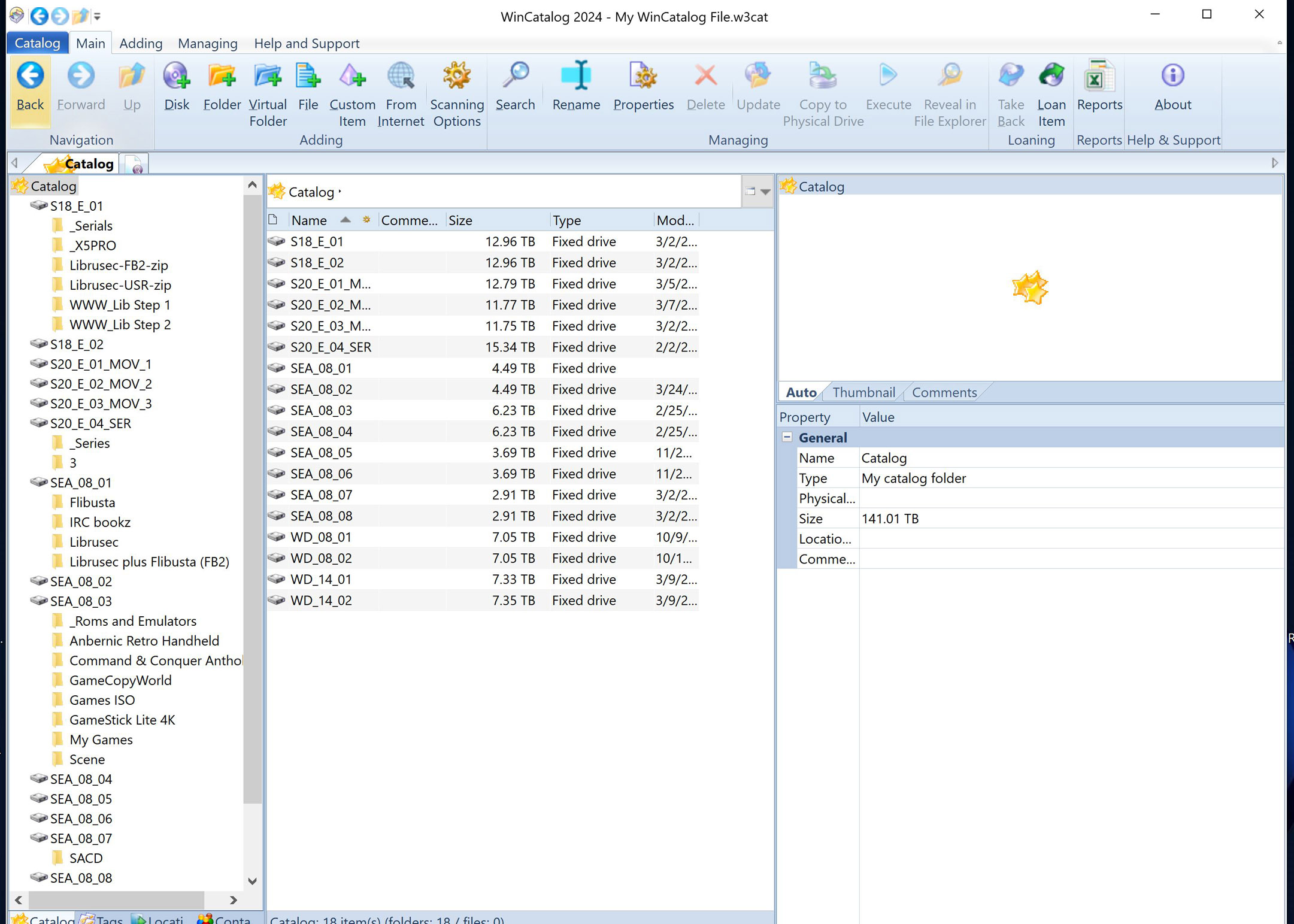Click the Rename icon
The width and height of the screenshot is (1294, 924).
(576, 76)
